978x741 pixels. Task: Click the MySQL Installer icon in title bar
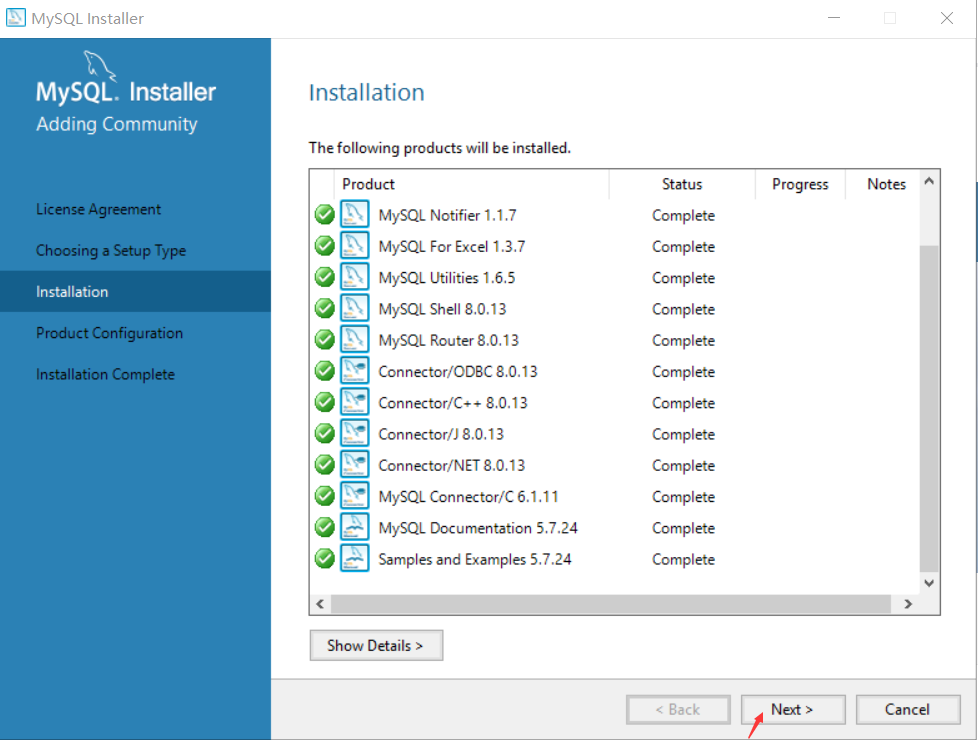tap(15, 18)
